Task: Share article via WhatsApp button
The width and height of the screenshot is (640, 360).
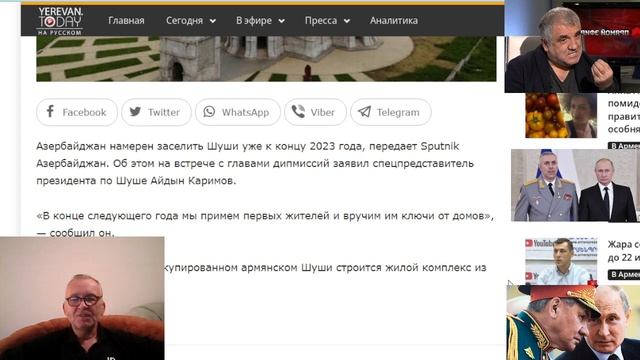Action: point(238,112)
